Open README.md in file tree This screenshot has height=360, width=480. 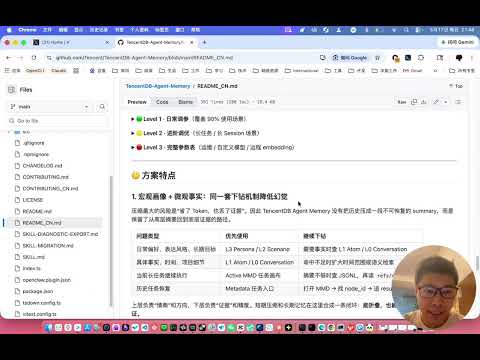coord(37,211)
